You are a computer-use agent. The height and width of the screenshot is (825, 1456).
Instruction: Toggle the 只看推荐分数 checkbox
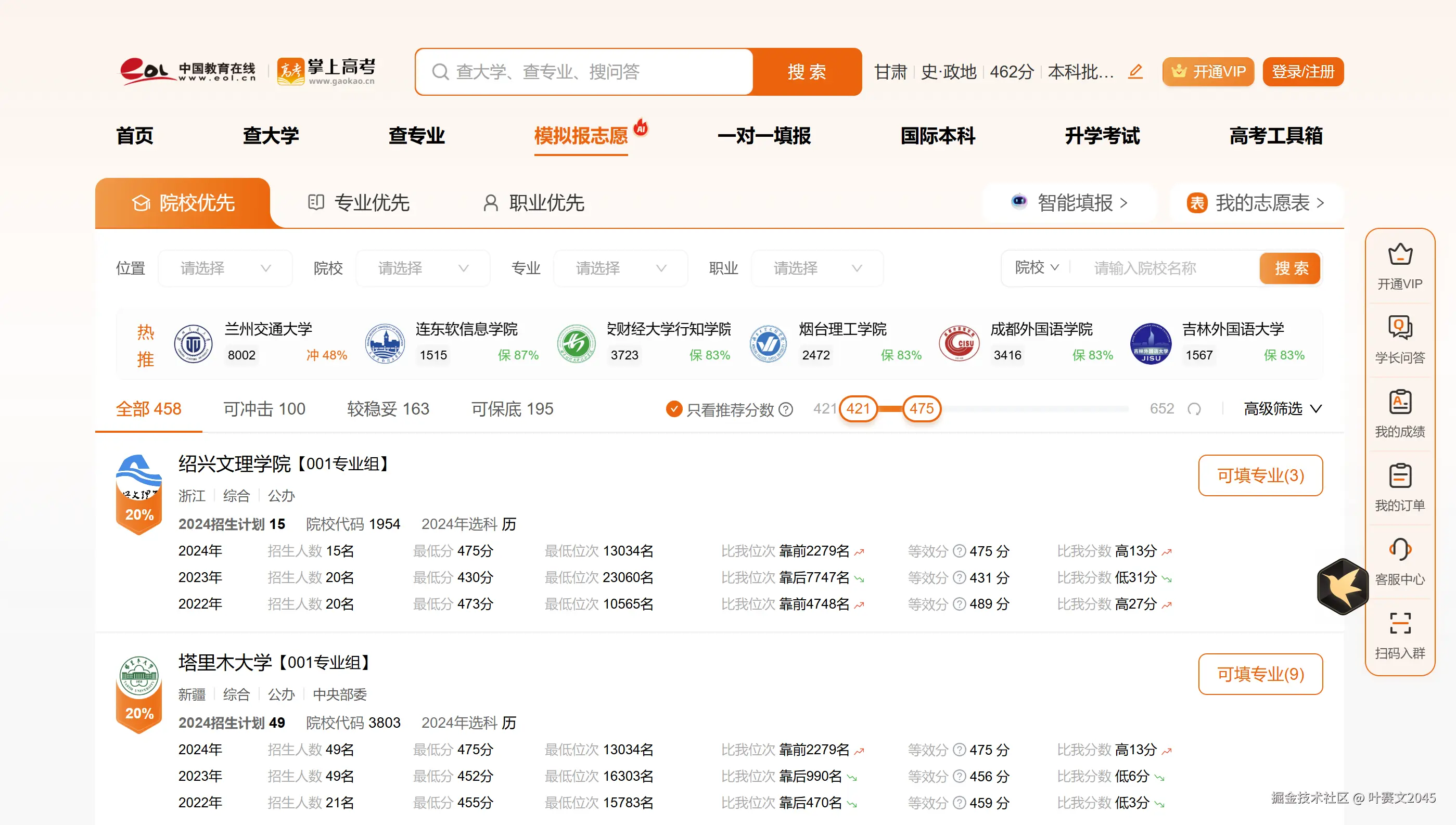[x=673, y=408]
